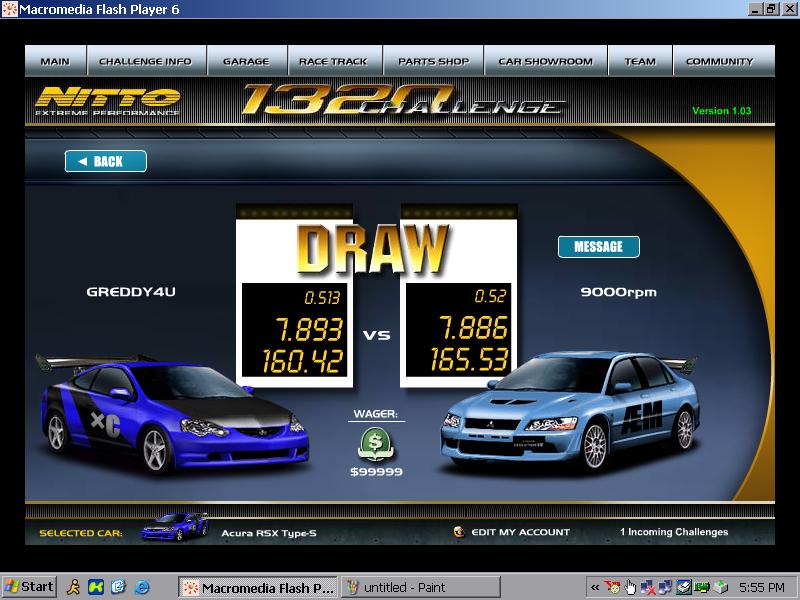Screen dimensions: 800x600
Task: Expand hidden system tray icons chevron
Action: 594,587
